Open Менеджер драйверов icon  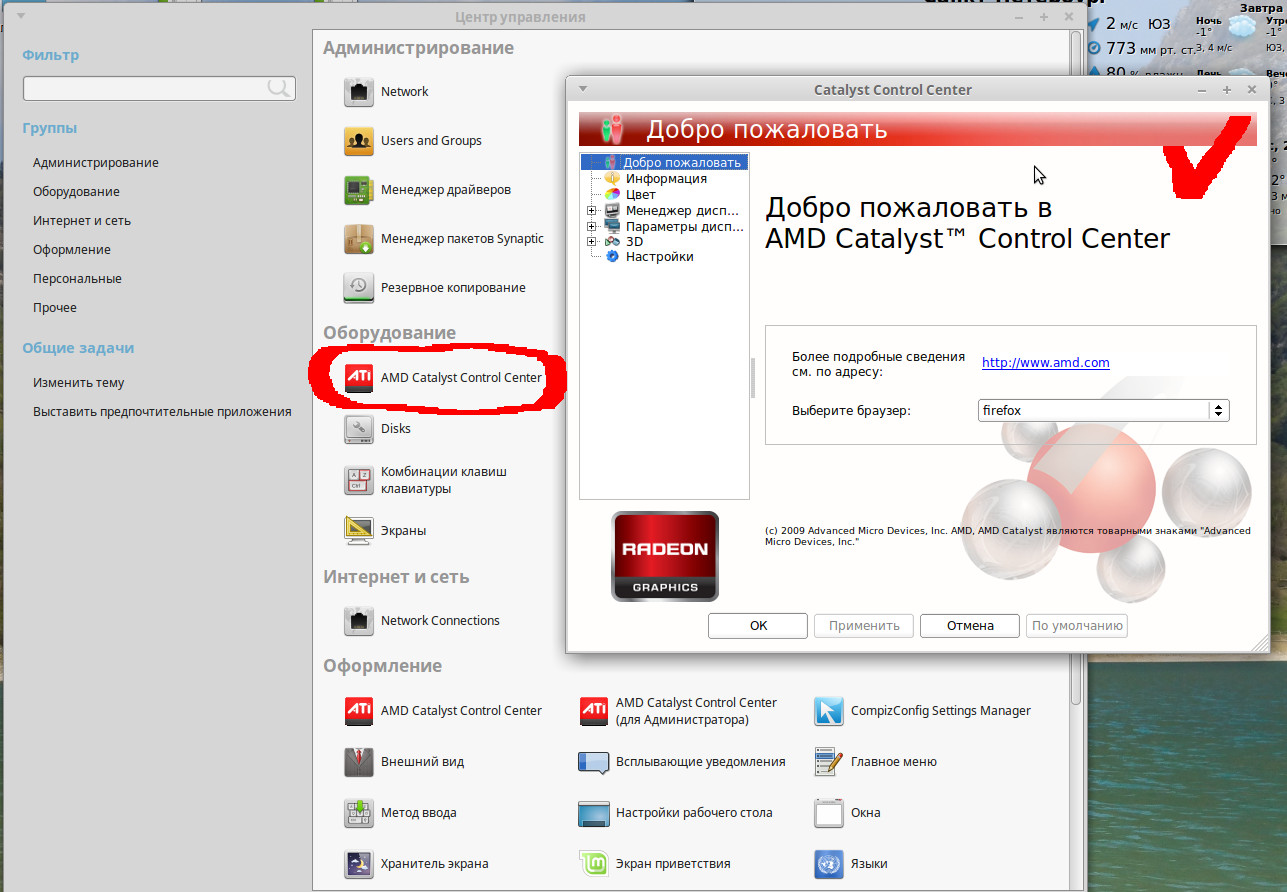359,190
